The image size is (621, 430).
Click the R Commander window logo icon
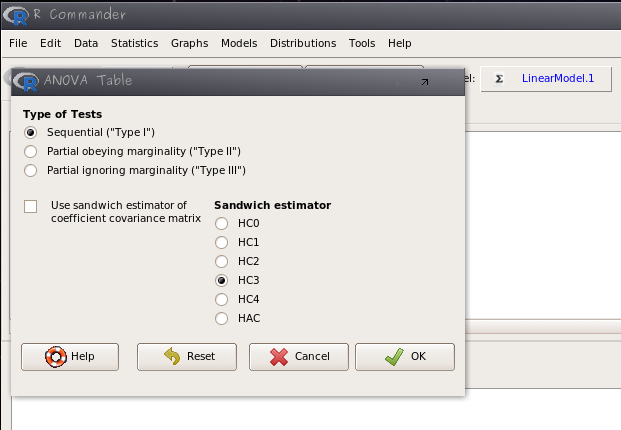(15, 14)
